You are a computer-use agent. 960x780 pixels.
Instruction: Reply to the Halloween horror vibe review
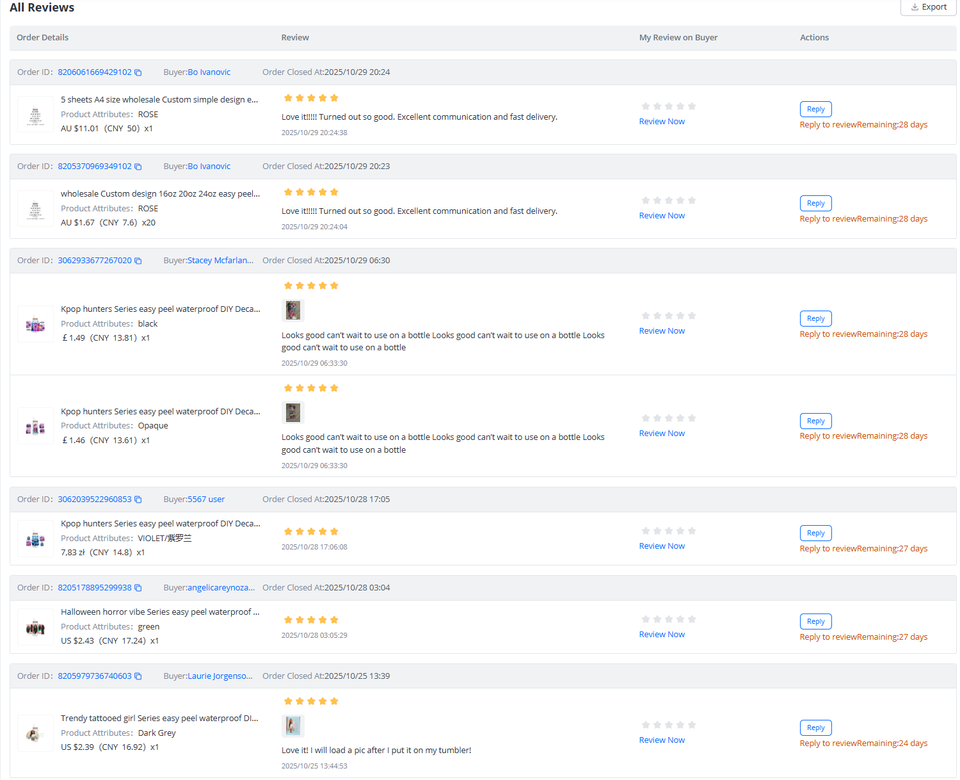815,621
